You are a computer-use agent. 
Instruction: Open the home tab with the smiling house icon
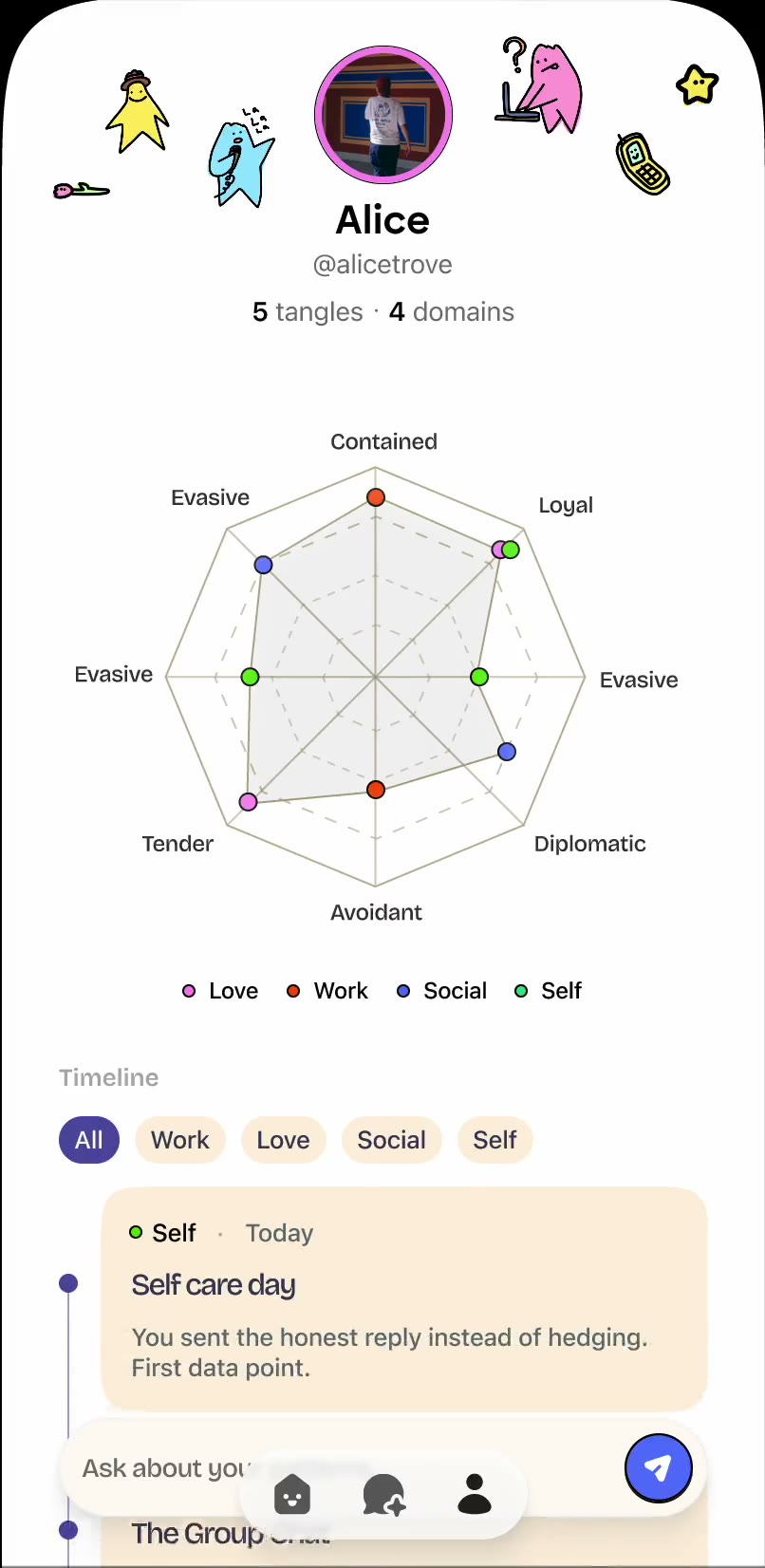tap(292, 1495)
